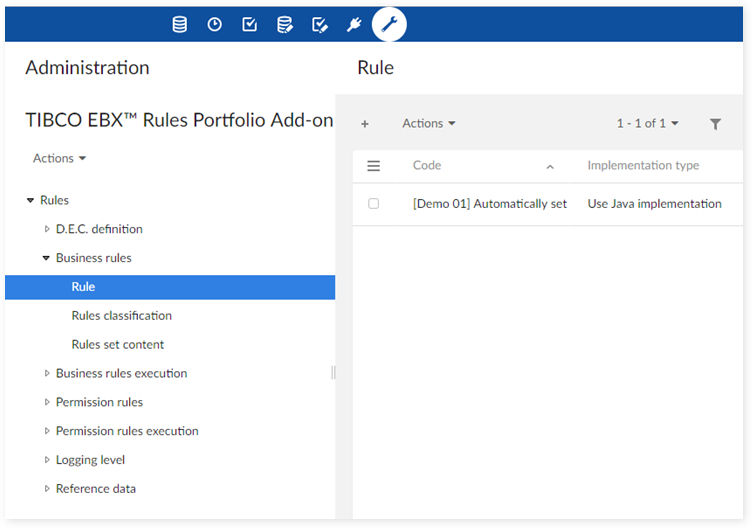Viewport: 752px width, 528px height.
Task: Click the Code column header
Action: pos(427,165)
